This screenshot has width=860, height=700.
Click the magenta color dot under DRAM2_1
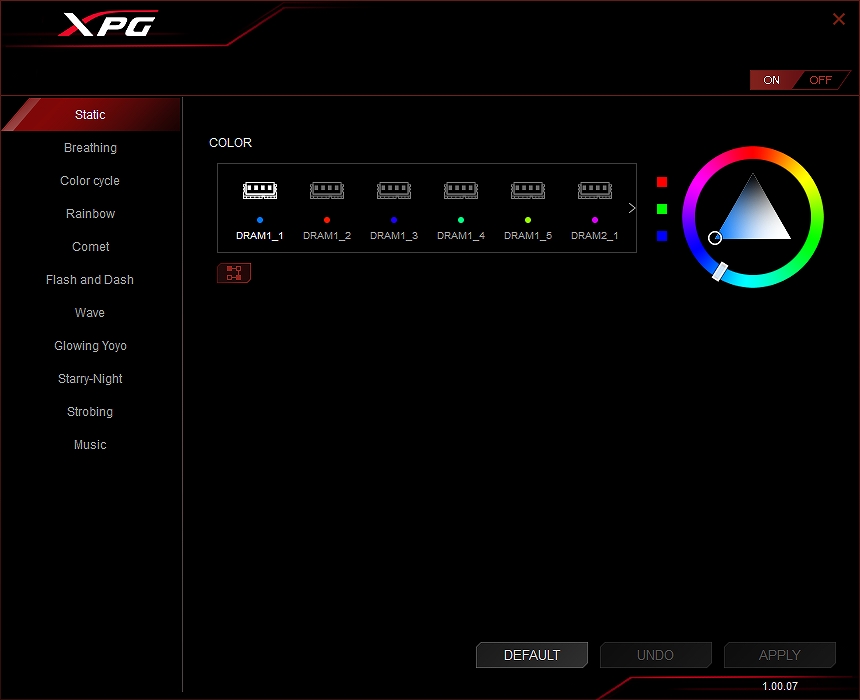coord(595,220)
